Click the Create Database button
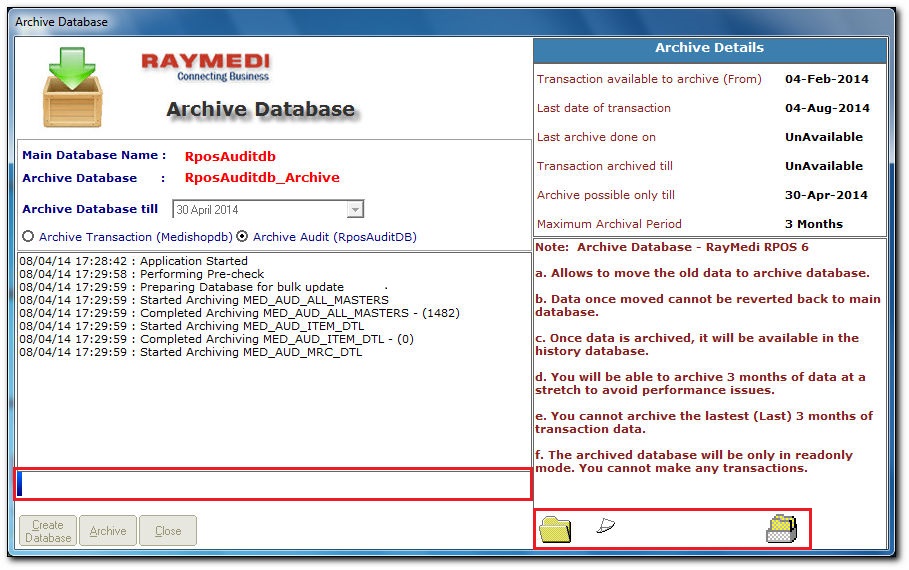The height and width of the screenshot is (570, 909). 48,531
